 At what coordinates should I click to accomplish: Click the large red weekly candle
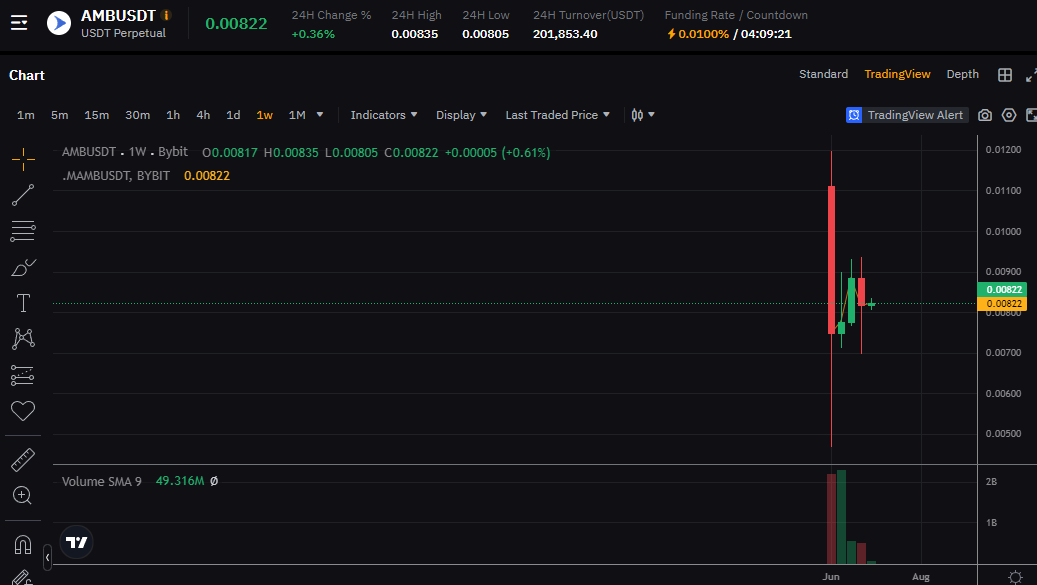pyautogui.click(x=831, y=260)
